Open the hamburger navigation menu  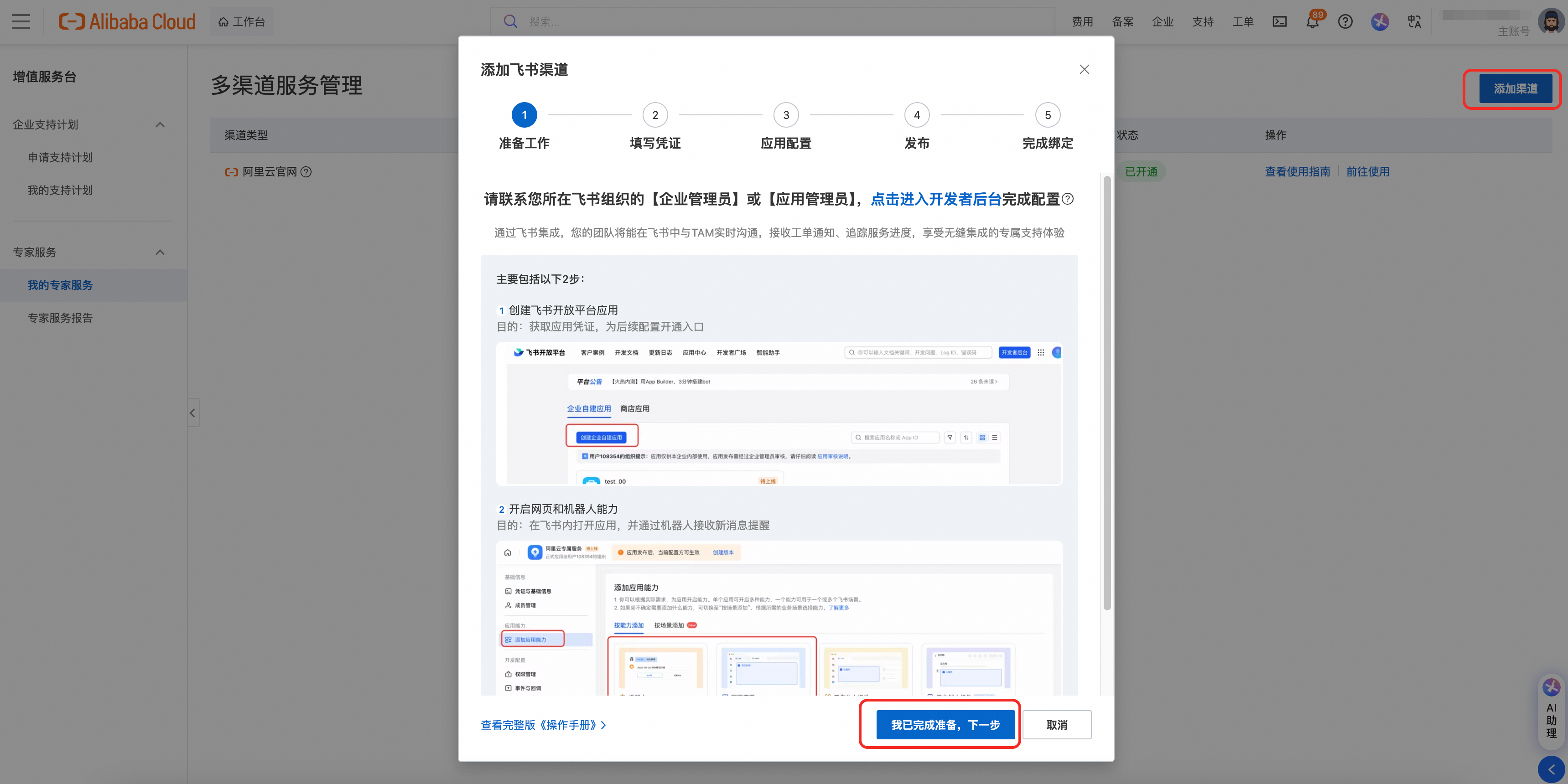(21, 22)
